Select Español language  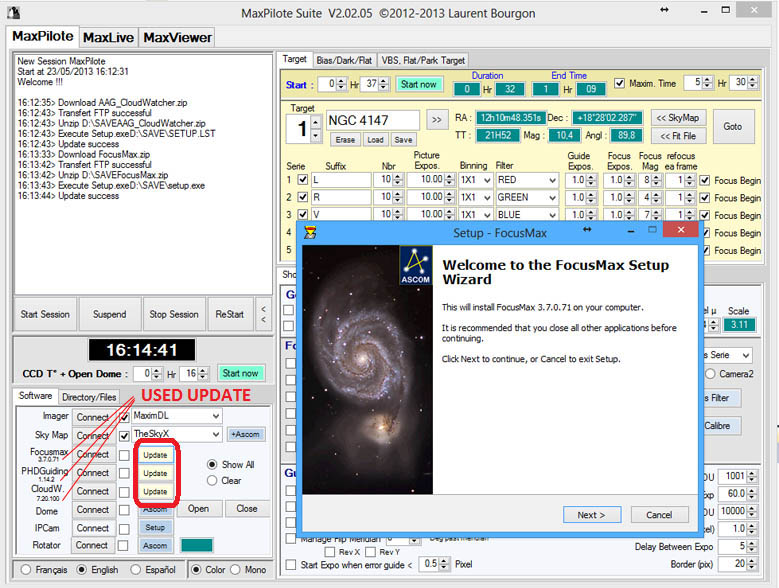[136, 570]
